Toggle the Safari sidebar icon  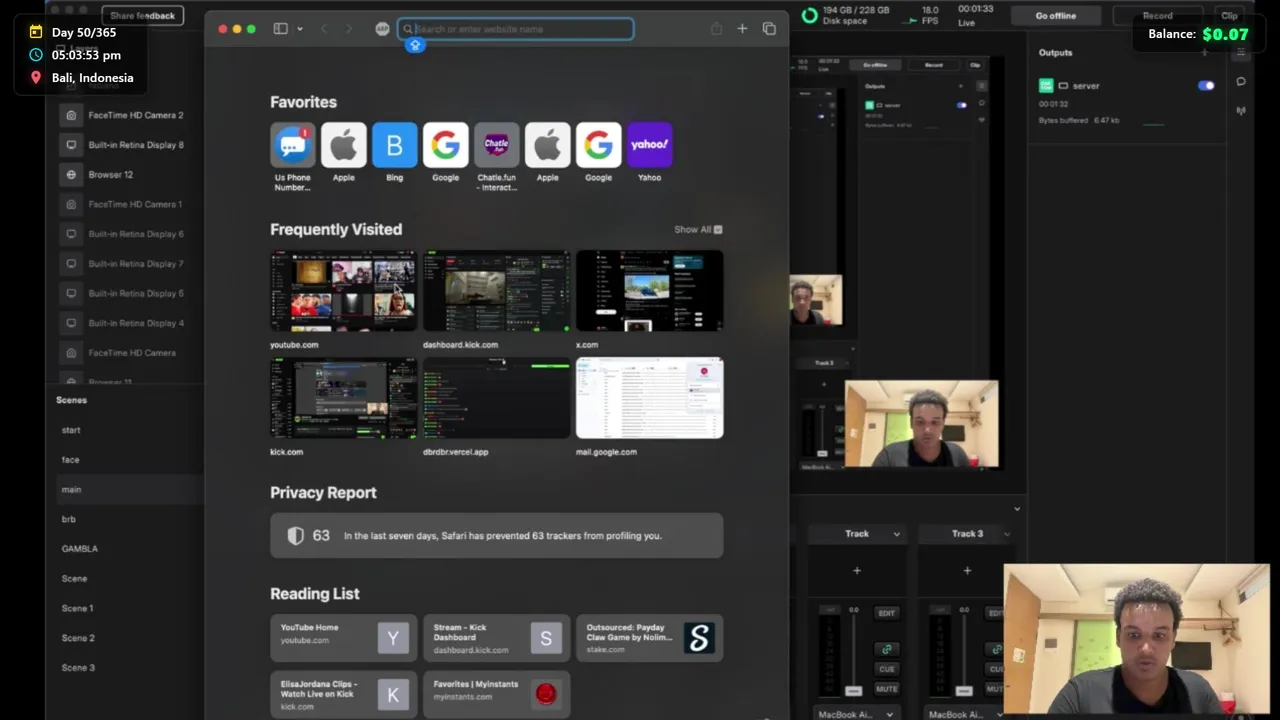[281, 29]
